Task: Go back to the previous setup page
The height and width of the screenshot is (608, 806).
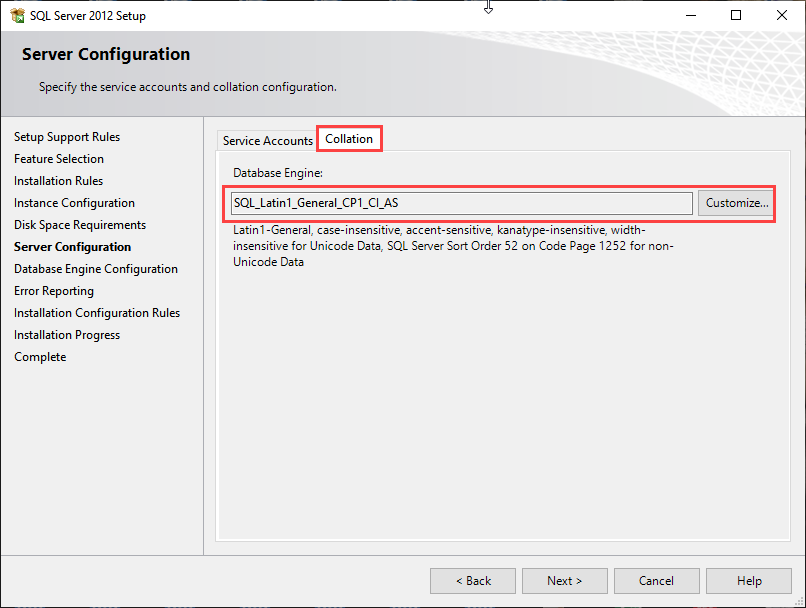Action: click(x=473, y=581)
